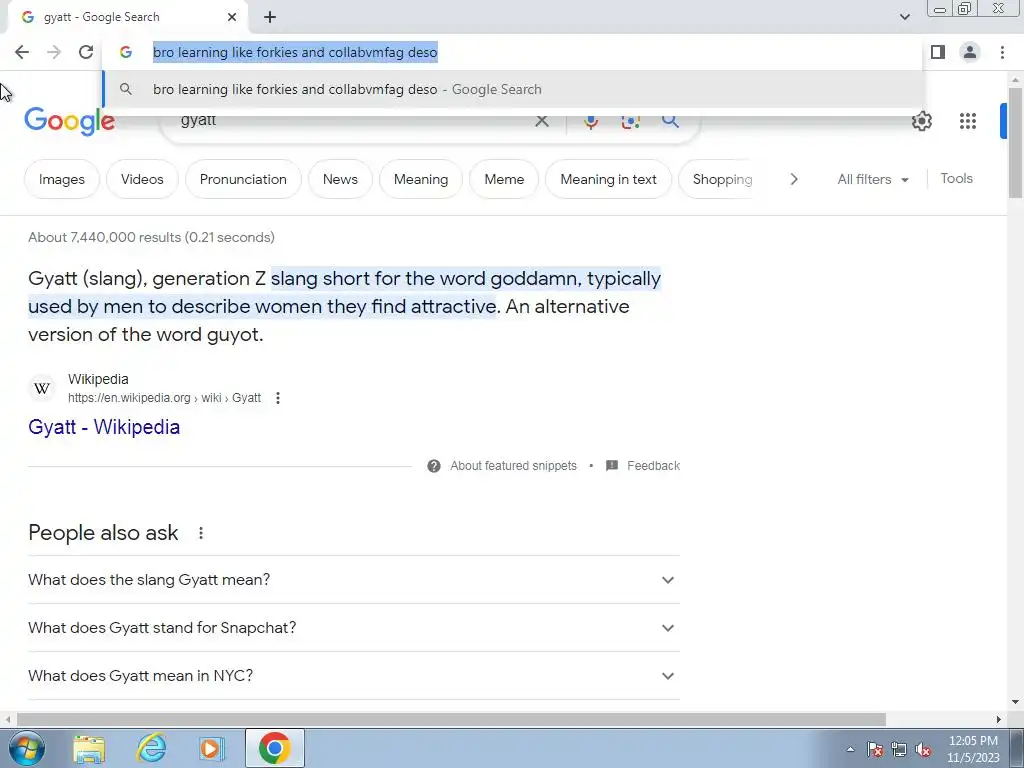The height and width of the screenshot is (768, 1024).
Task: Click the scroll right arrow of horizontal scrollbar
Action: (x=999, y=720)
